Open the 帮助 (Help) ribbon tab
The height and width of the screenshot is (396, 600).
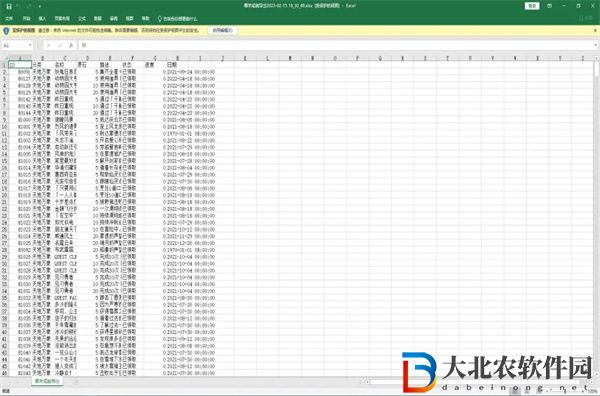coord(145,18)
